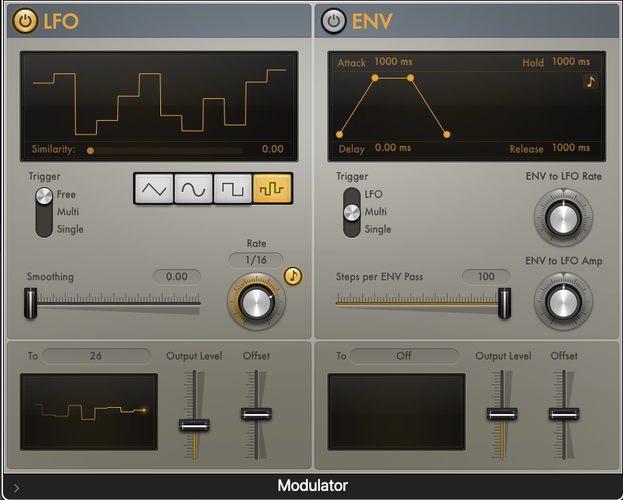Screen dimensions: 623x500
Task: Open the ENV To target menu showing Off
Action: 404,356
